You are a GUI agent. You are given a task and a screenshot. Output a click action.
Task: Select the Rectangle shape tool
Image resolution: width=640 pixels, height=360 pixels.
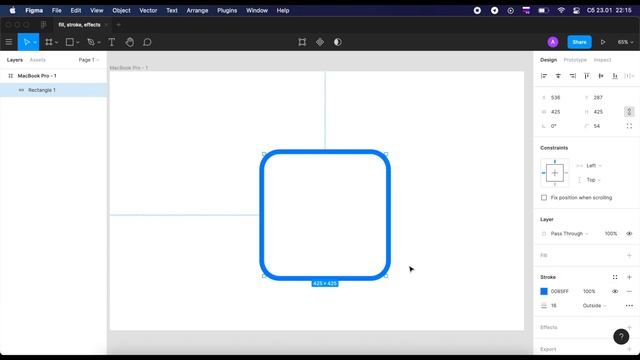[x=70, y=42]
